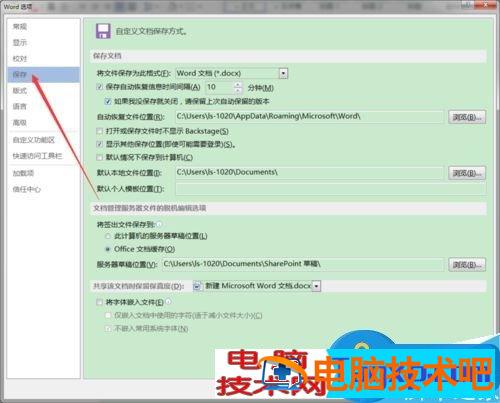Click the Word document icon in fidelity dropdown
The height and width of the screenshot is (403, 500).
(x=198, y=286)
